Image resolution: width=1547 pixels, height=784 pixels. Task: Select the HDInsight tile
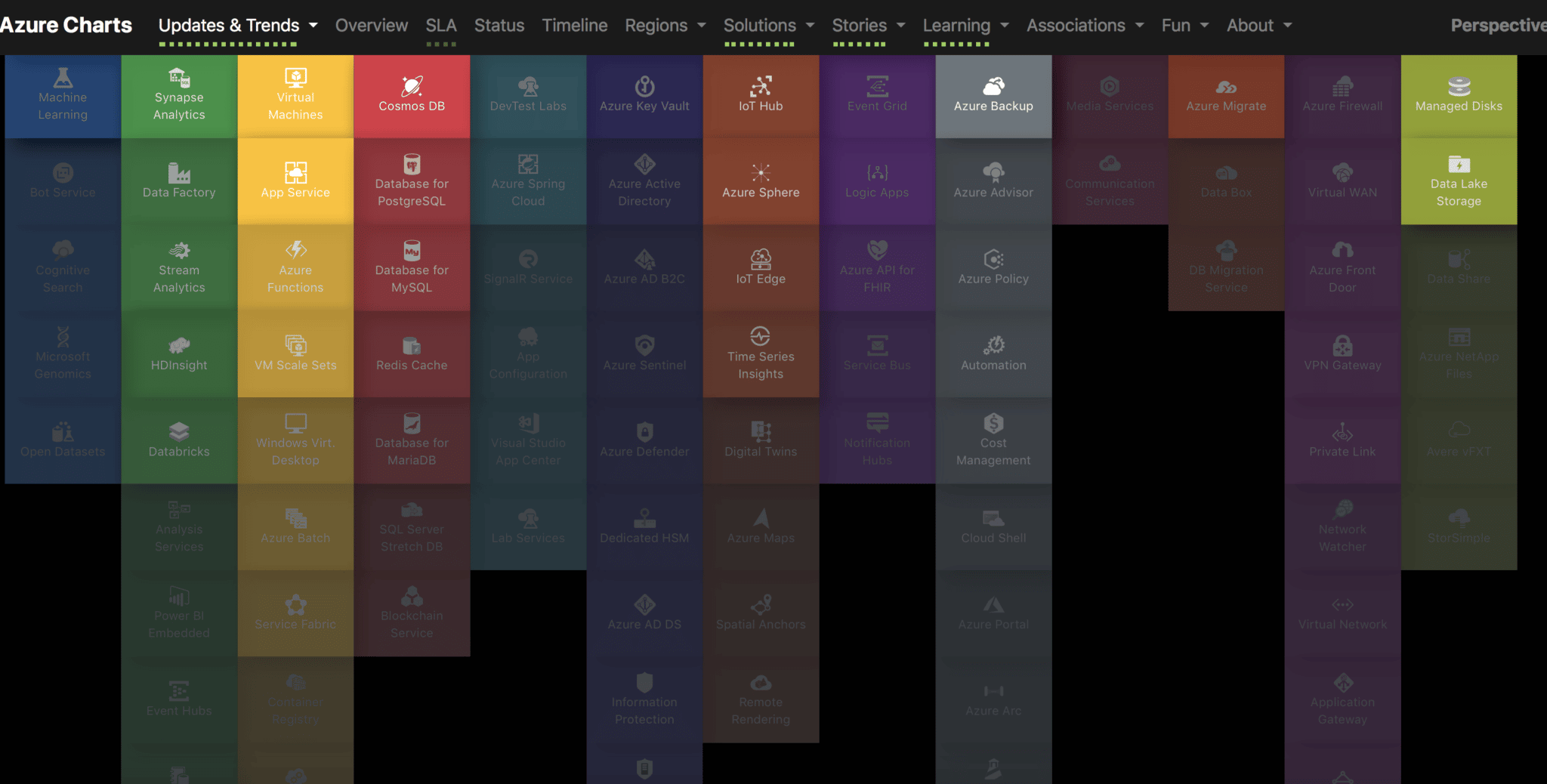coord(179,354)
